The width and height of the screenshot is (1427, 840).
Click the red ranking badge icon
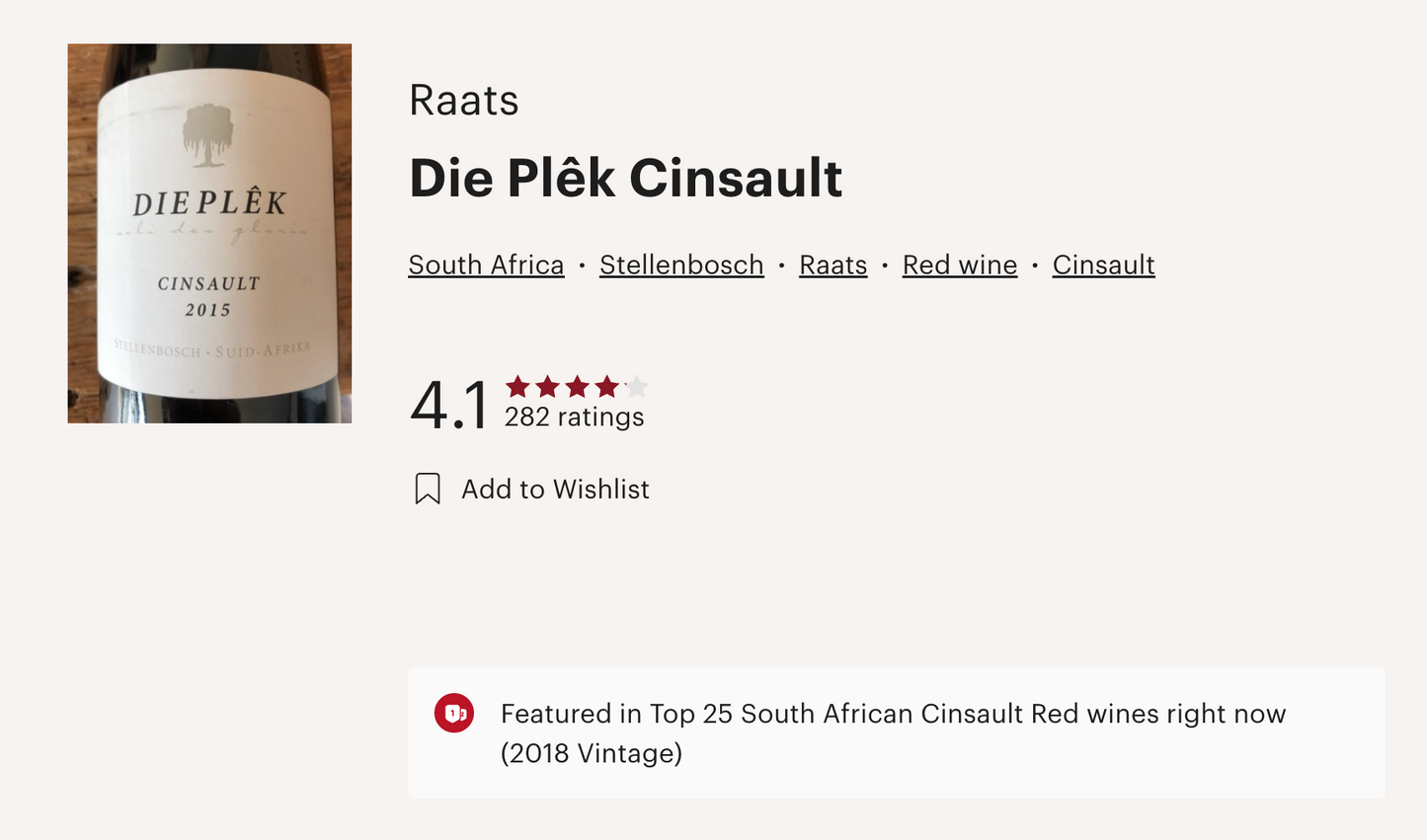454,714
